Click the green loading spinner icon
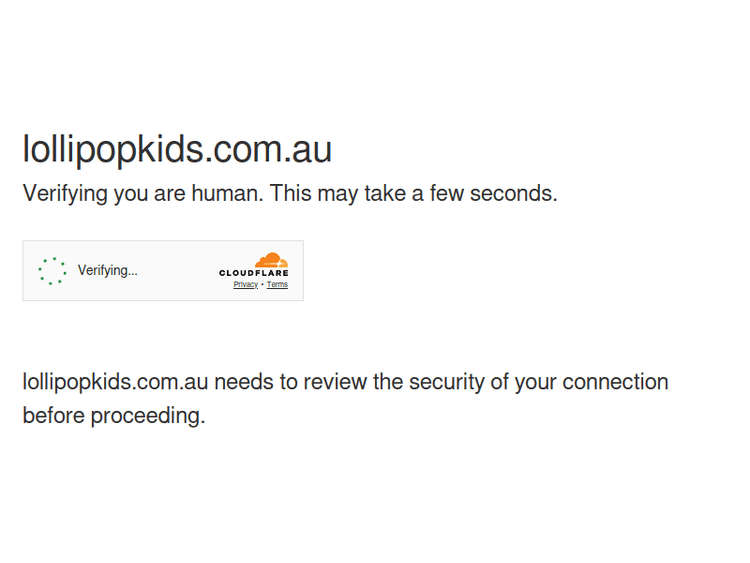This screenshot has height=563, width=750. click(52, 271)
